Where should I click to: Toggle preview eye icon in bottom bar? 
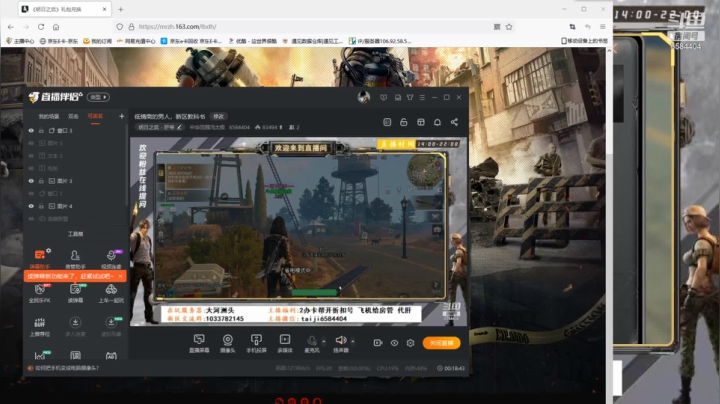pos(394,343)
